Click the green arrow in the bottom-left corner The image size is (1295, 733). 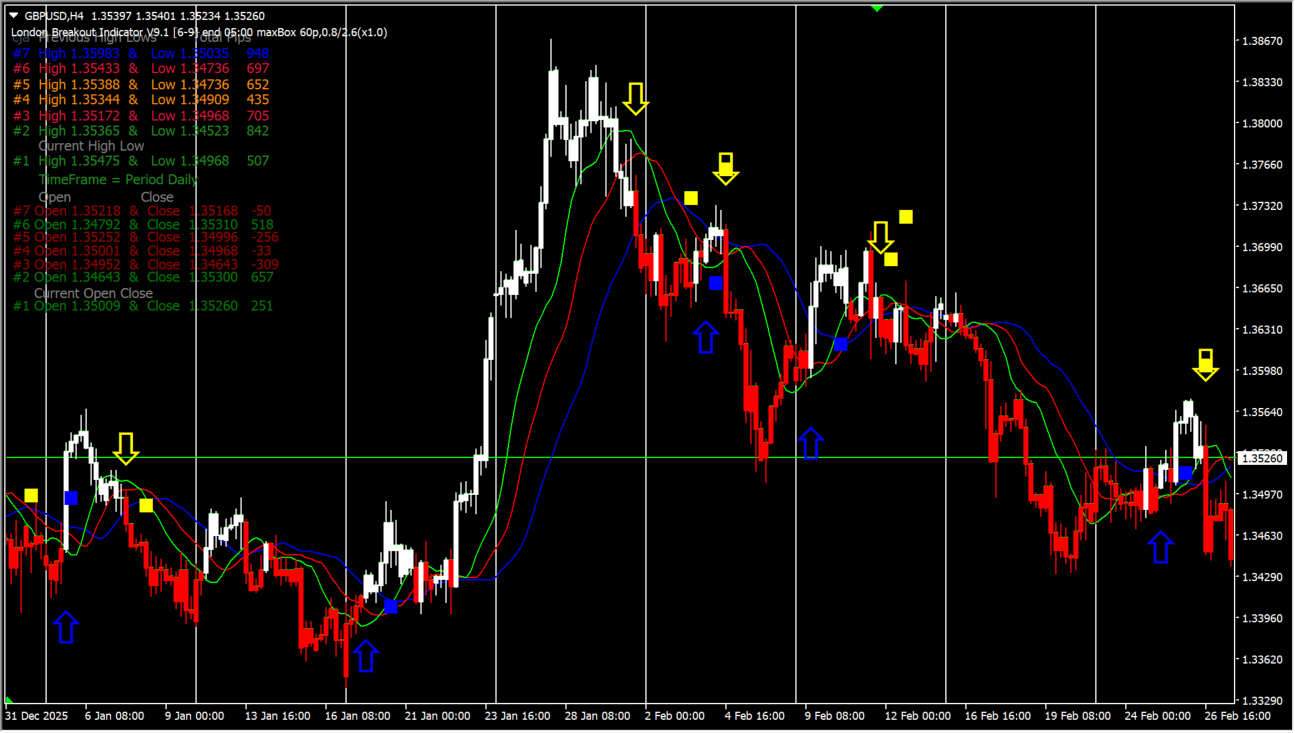coord(9,701)
